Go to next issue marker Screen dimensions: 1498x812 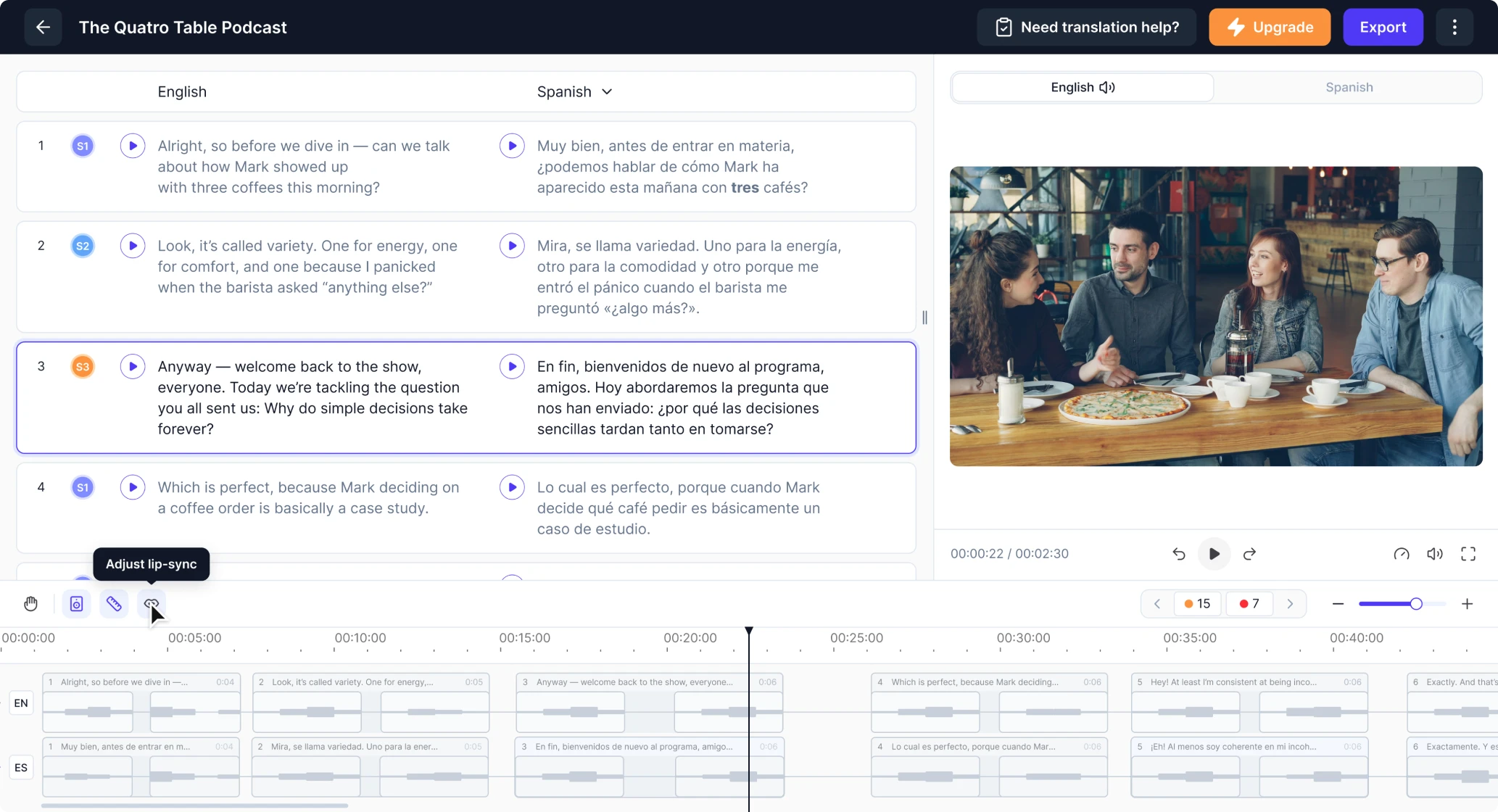(1290, 604)
